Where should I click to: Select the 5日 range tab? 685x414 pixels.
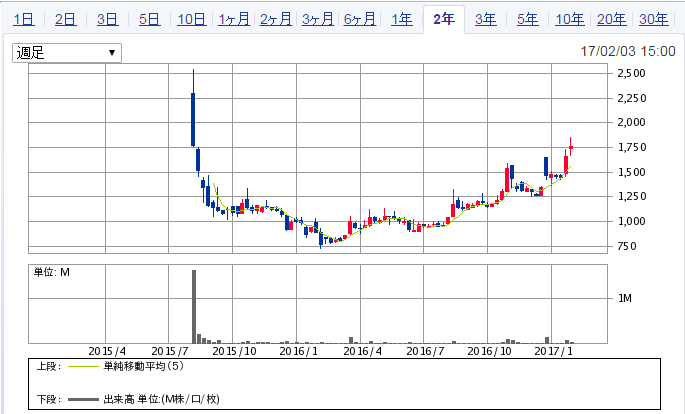pyautogui.click(x=149, y=19)
